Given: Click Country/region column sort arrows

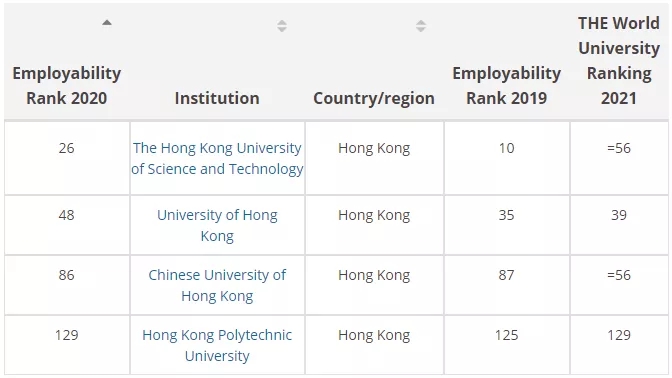Looking at the screenshot, I should pos(421,26).
